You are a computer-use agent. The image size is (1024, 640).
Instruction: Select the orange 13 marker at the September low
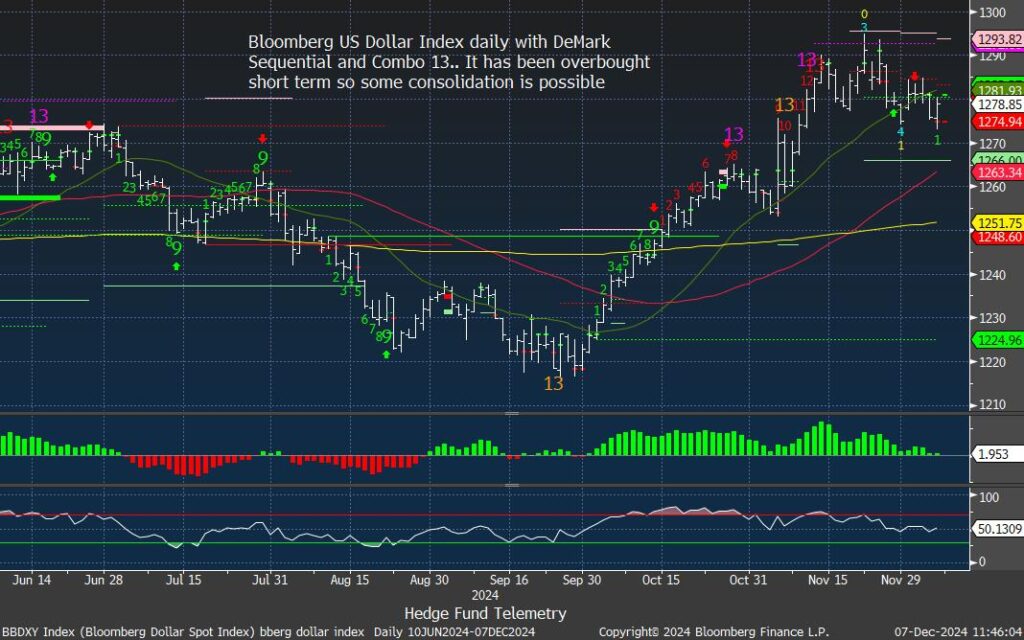pos(553,383)
